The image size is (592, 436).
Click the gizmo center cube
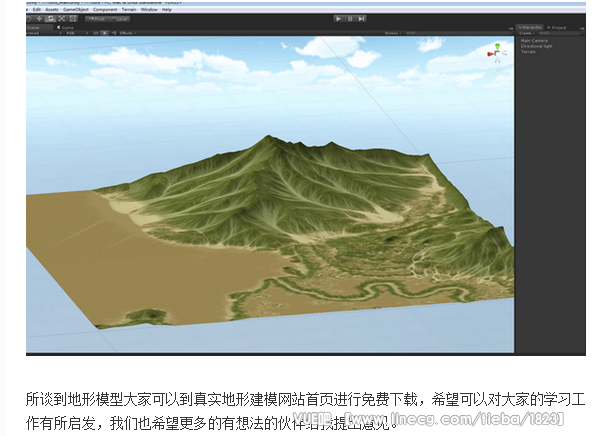point(498,54)
